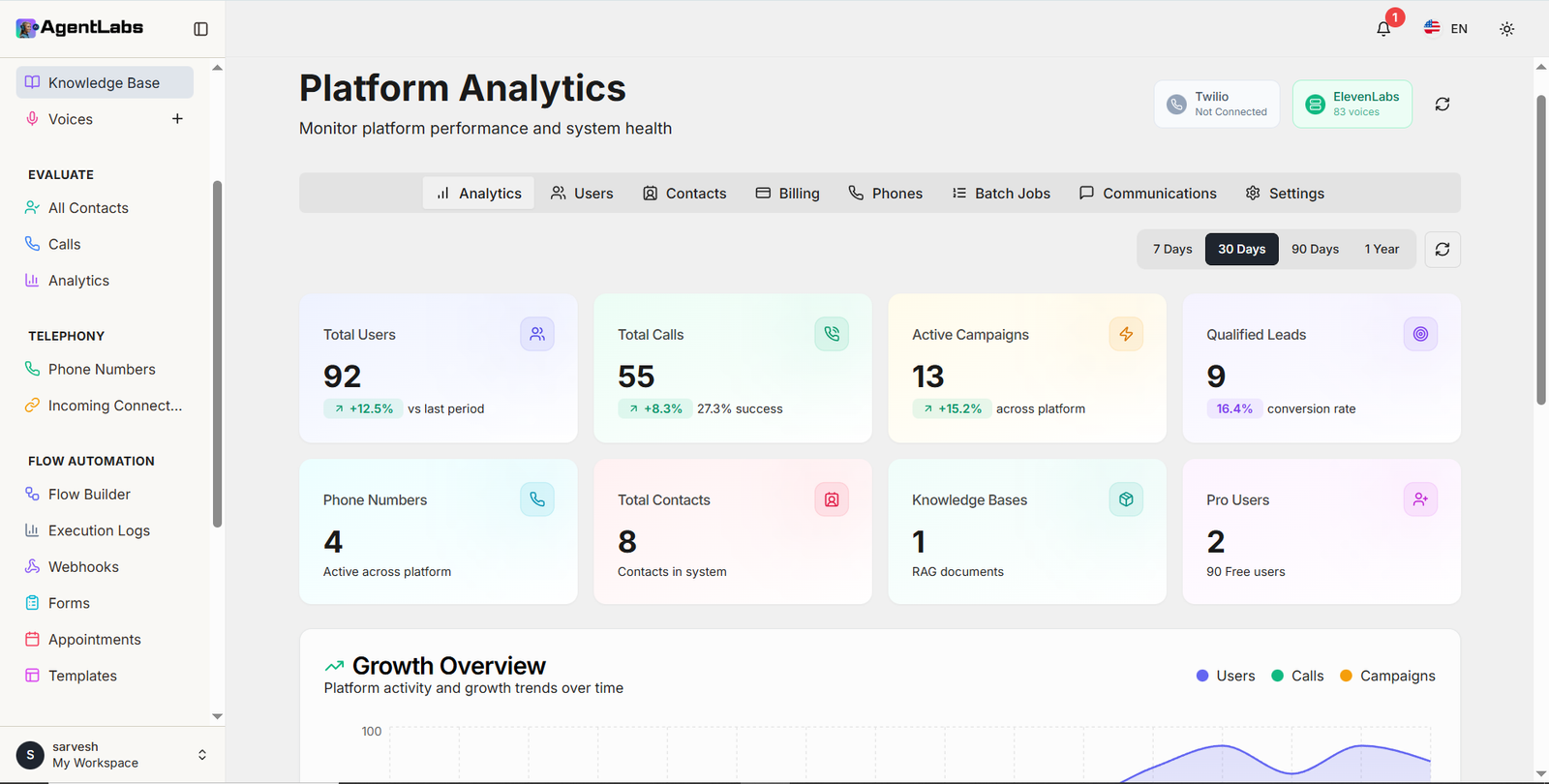Click the Templates layout icon
This screenshot has width=1549, height=784.
click(x=32, y=676)
